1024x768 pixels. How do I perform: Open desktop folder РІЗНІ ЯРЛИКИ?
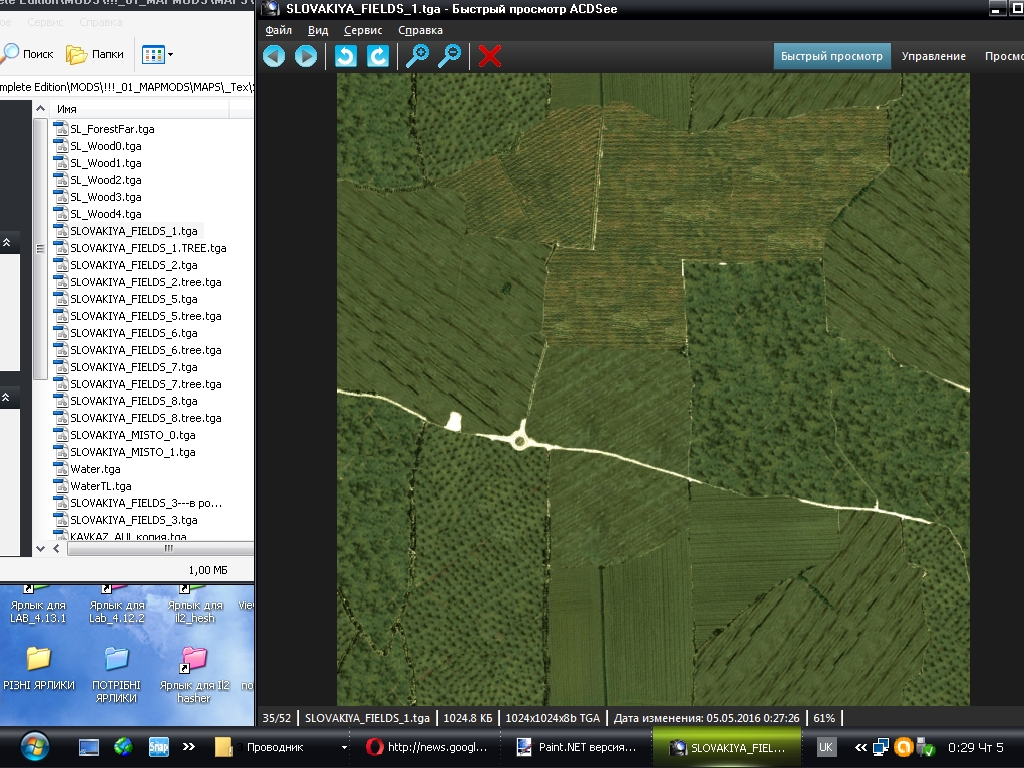39,668
